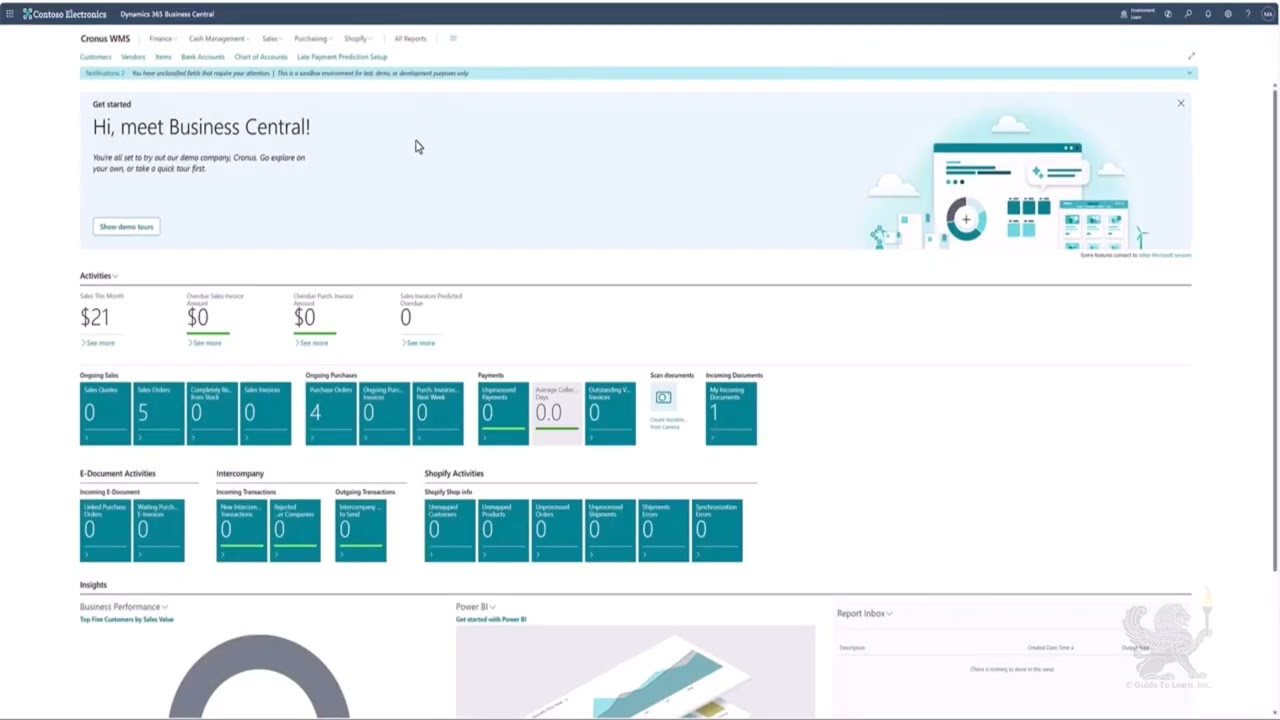Expand the Purchasing menu
The image size is (1280, 720).
coord(312,38)
